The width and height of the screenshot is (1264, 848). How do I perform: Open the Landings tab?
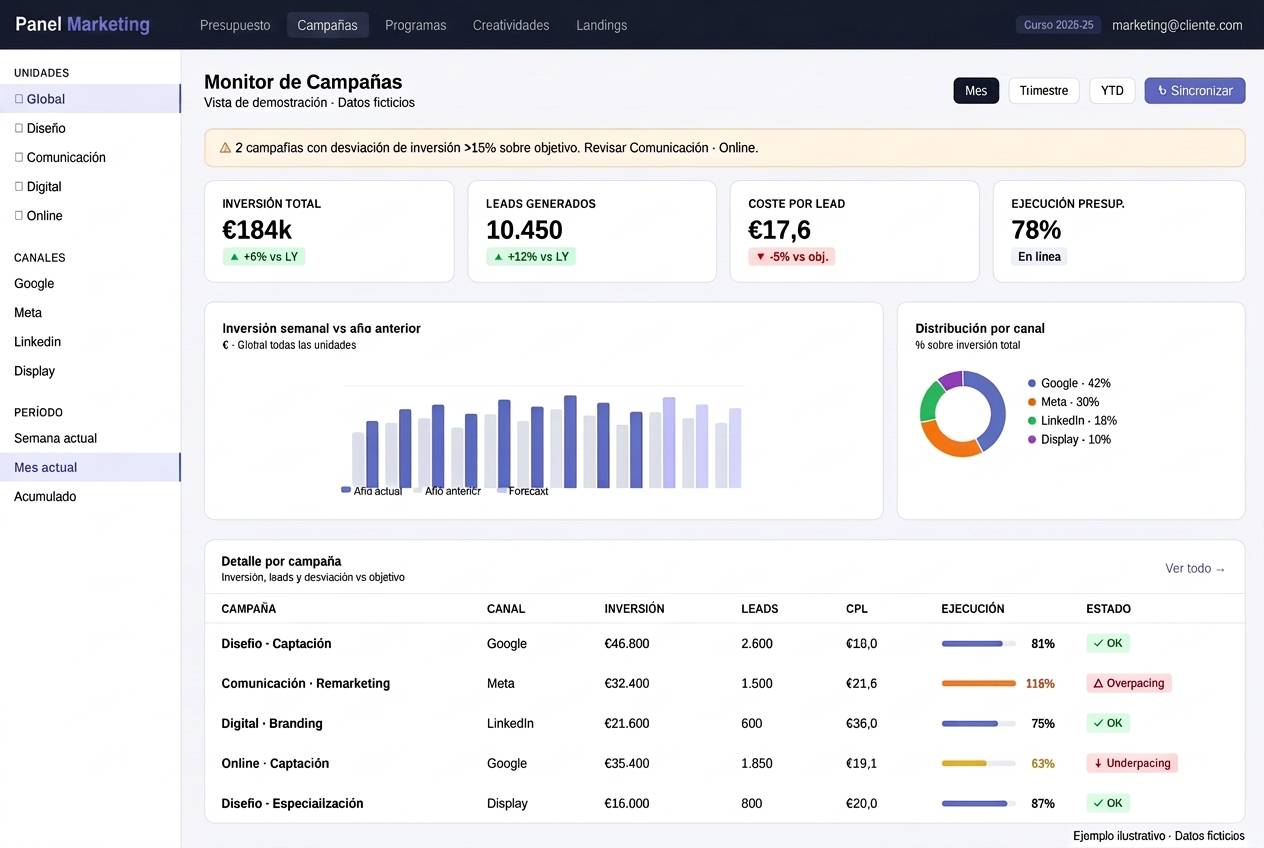602,25
